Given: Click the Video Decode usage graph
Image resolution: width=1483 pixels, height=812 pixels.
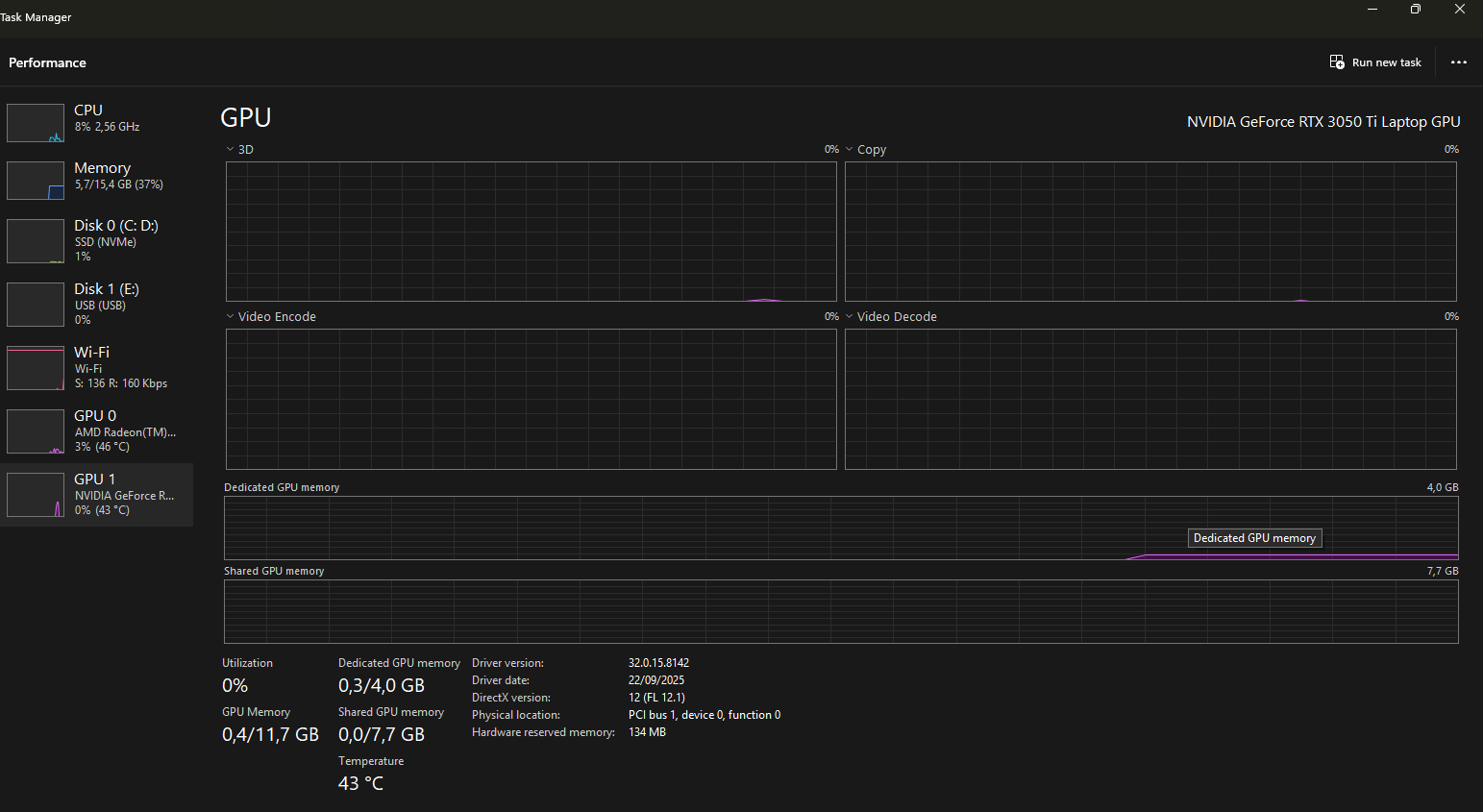Looking at the screenshot, I should click(1150, 399).
